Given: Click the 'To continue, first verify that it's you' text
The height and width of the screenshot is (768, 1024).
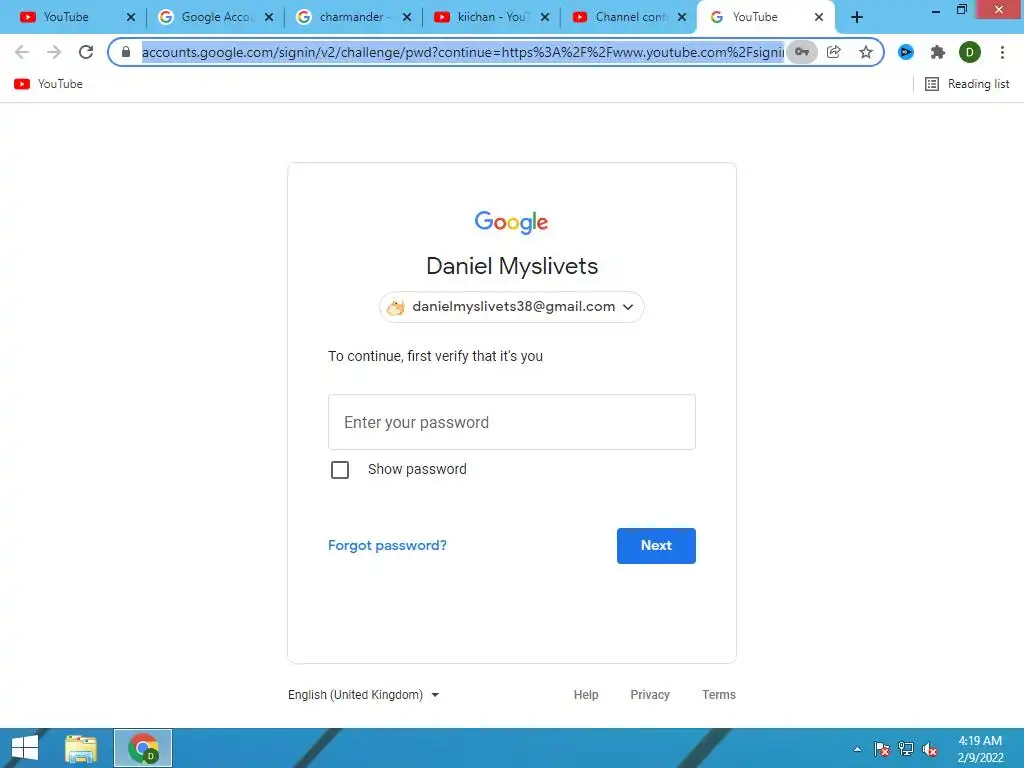Looking at the screenshot, I should coord(436,356).
